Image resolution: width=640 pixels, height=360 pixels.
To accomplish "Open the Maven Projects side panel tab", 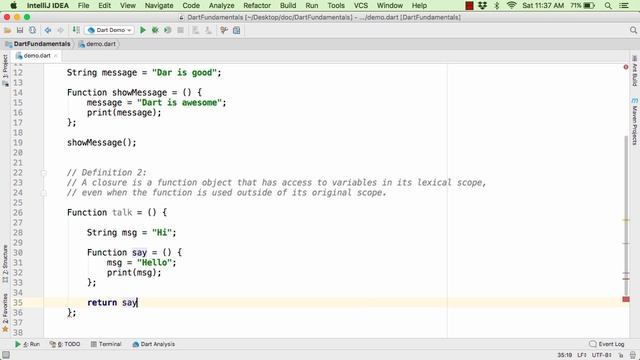I will (635, 122).
